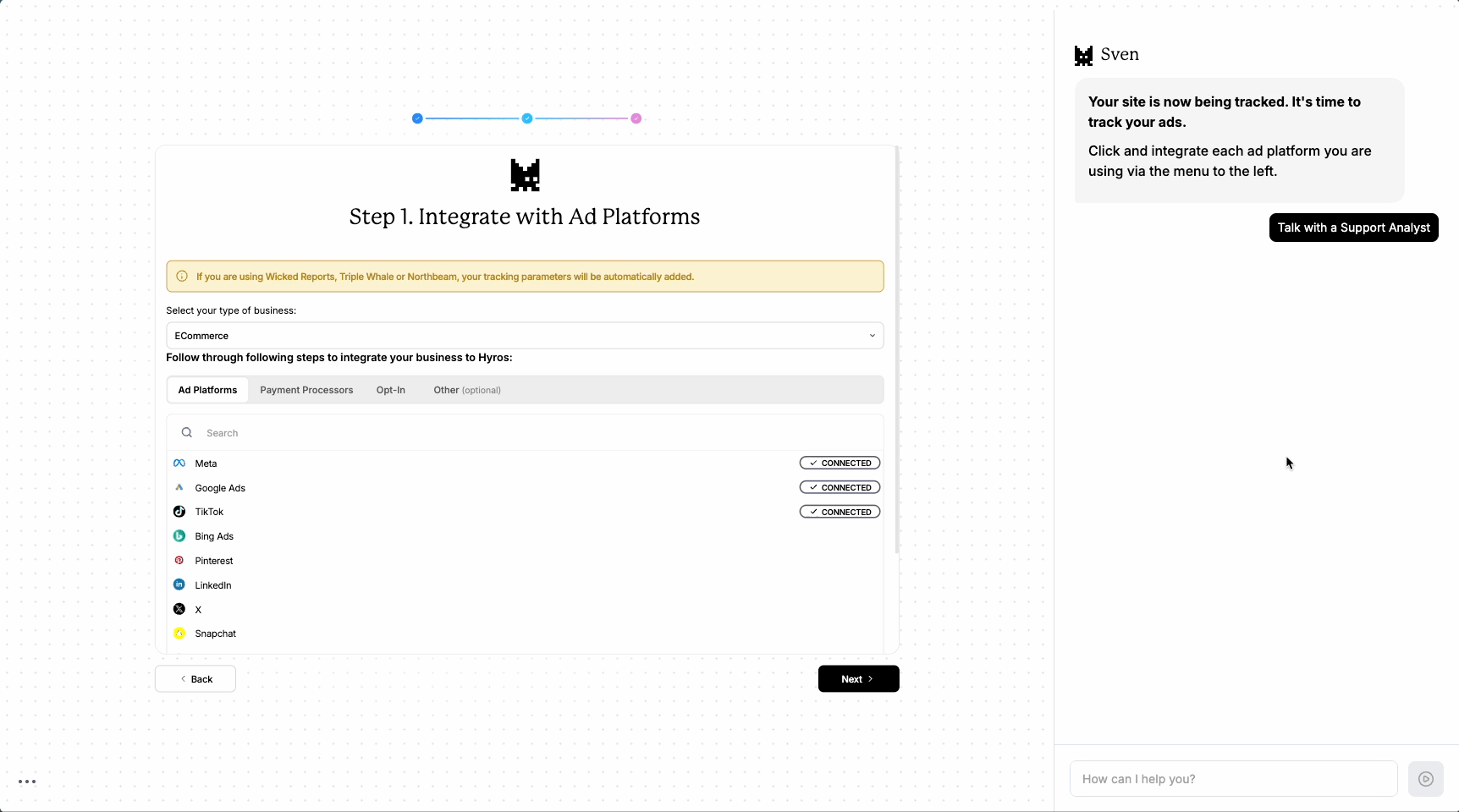Open the three-dots menu at bottom left
Image resolution: width=1459 pixels, height=812 pixels.
[27, 782]
